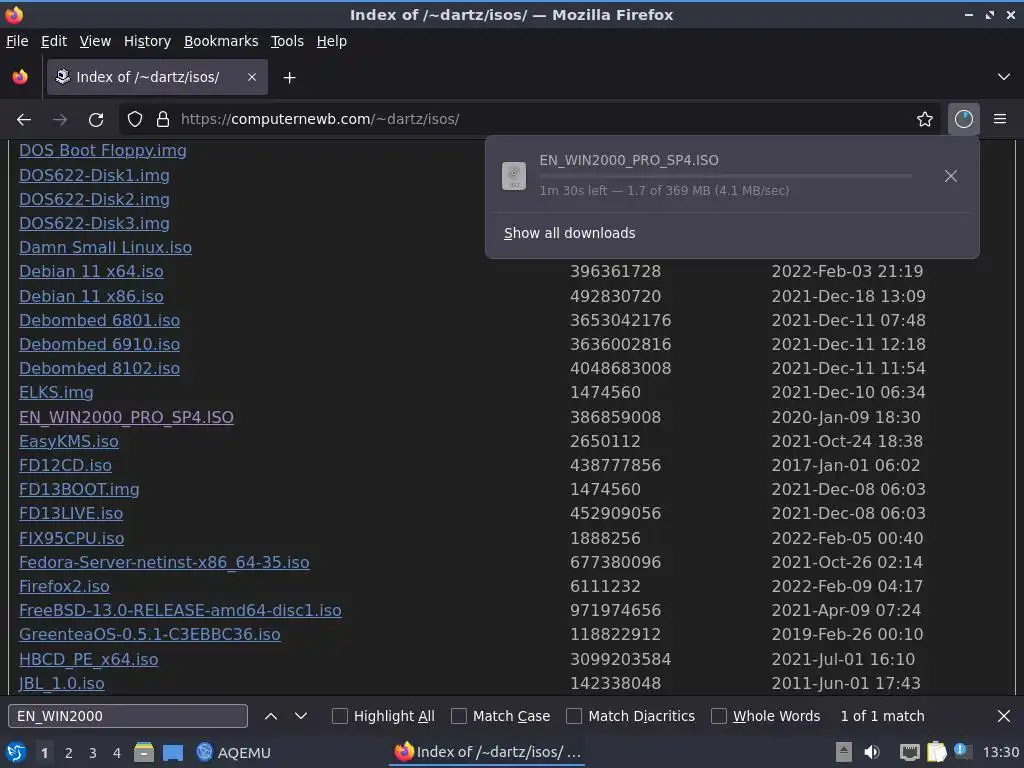Jump to previous find match
Image resolution: width=1024 pixels, height=768 pixels.
tap(271, 716)
